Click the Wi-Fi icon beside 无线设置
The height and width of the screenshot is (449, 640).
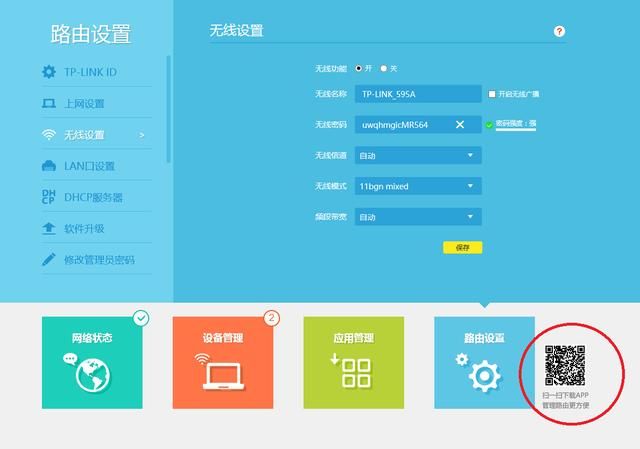[x=49, y=135]
